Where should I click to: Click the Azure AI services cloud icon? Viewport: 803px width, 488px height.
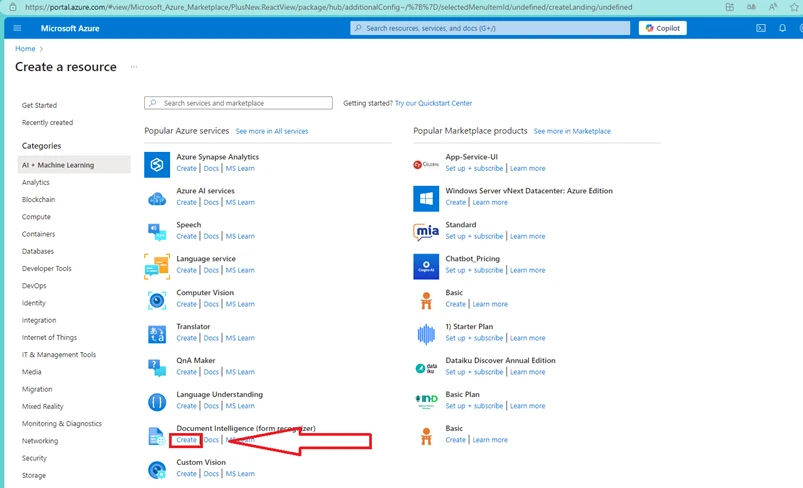[x=157, y=199]
